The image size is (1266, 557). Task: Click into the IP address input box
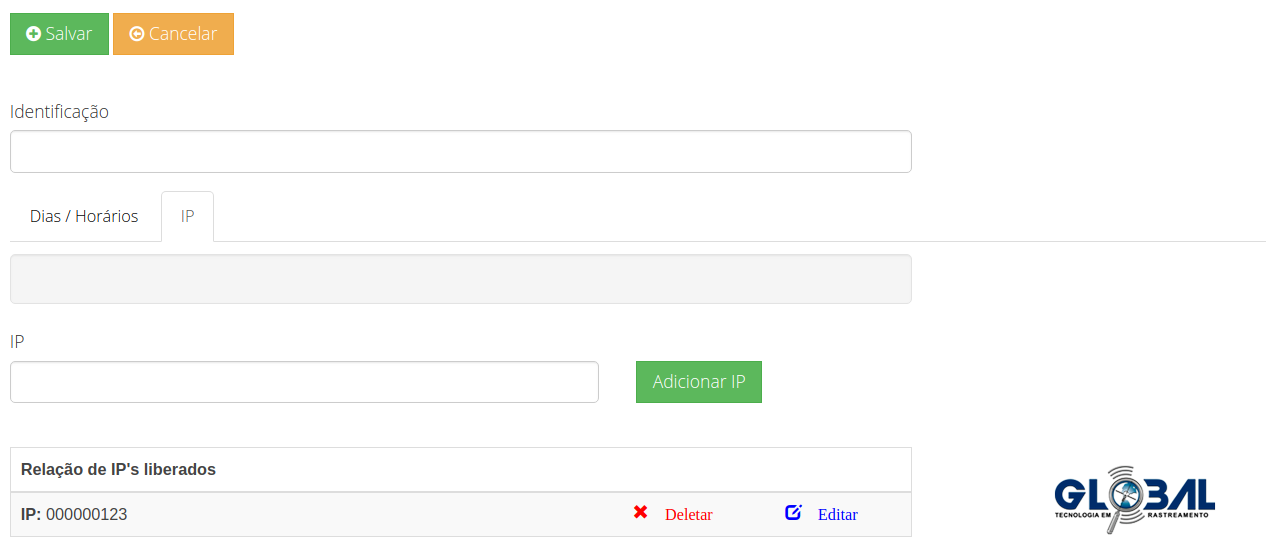[304, 382]
